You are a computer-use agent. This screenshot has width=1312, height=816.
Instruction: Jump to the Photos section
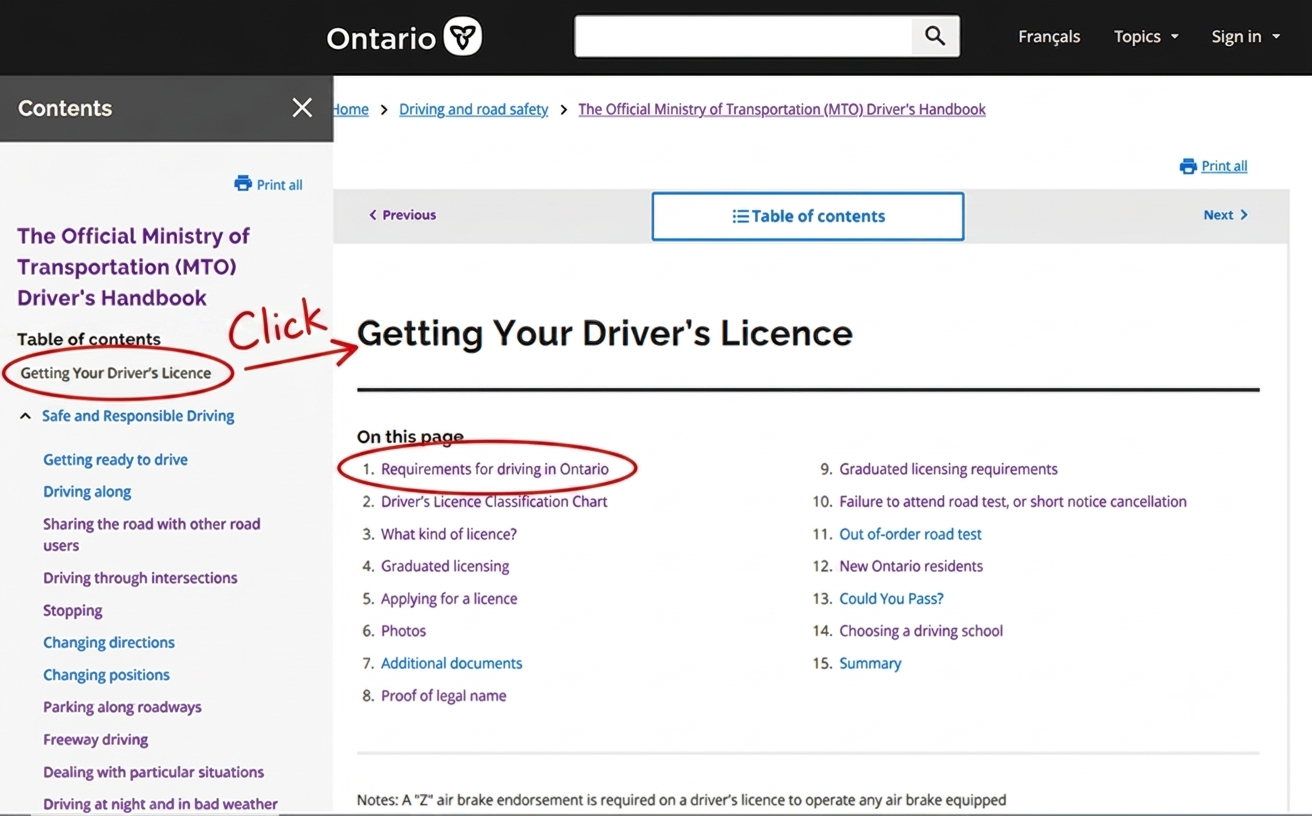pyautogui.click(x=403, y=631)
